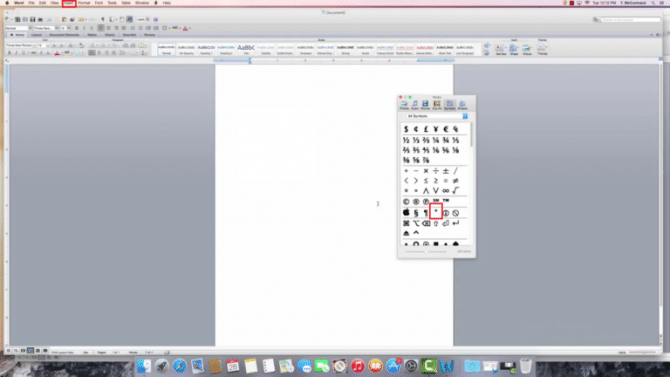The width and height of the screenshot is (670, 377).
Task: Toggle Bold in the ribbon Font group
Action: point(9,53)
